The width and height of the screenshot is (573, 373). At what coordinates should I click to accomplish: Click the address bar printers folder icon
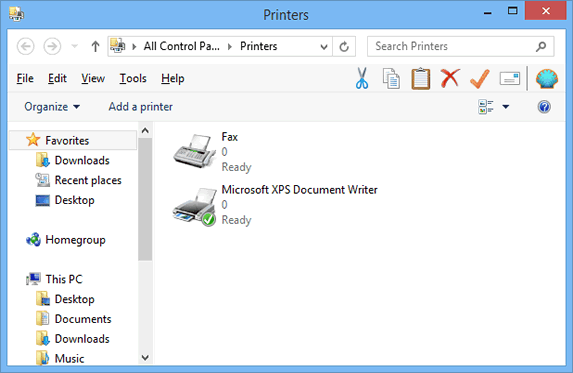point(118,46)
